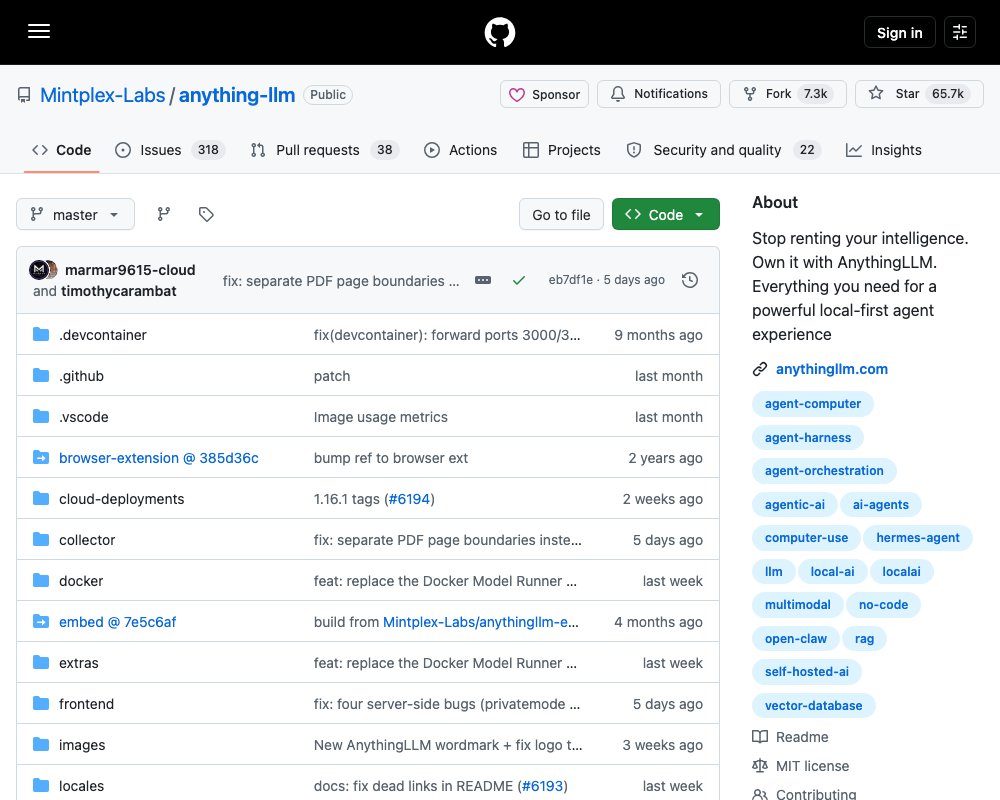Expand commit message ellipsis button
This screenshot has height=800, width=1000.
tap(483, 280)
